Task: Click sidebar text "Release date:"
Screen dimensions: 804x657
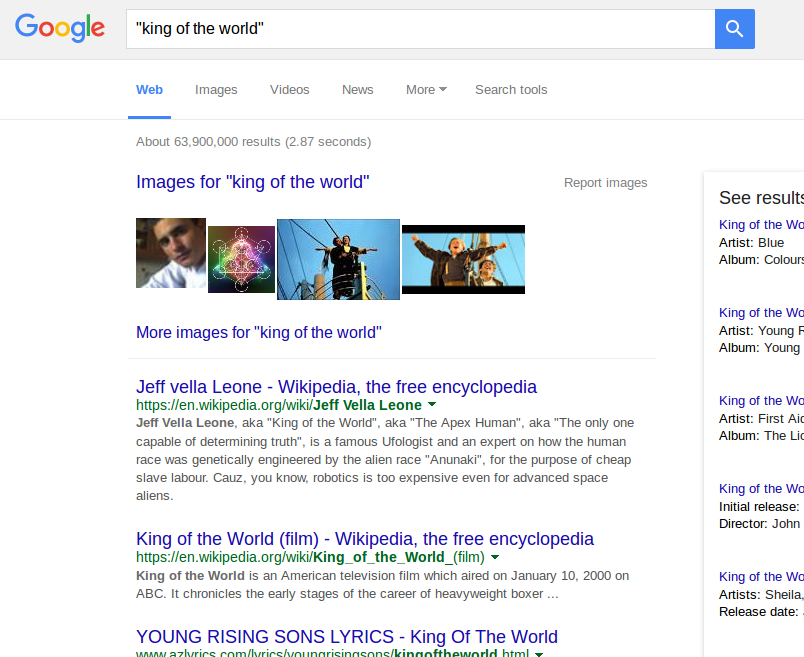Action: click(x=758, y=612)
